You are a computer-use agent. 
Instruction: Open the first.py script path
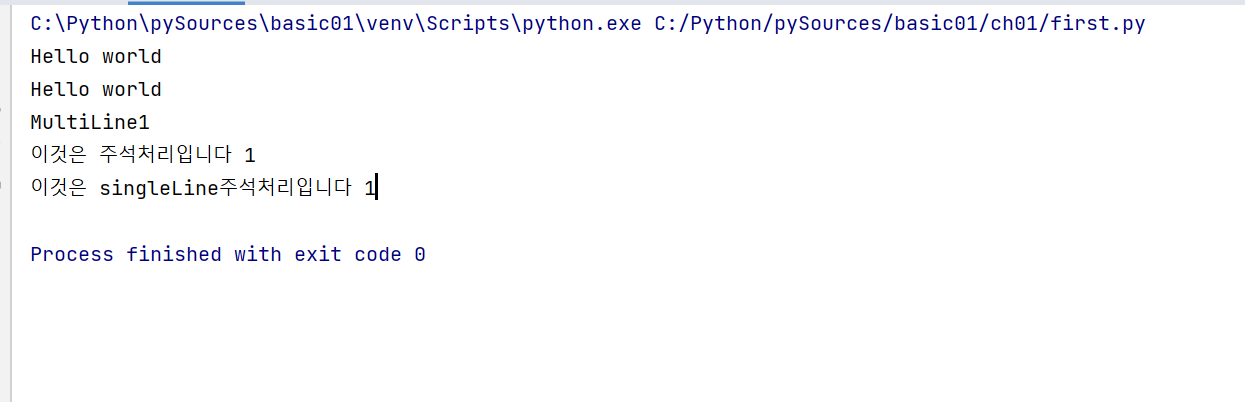click(900, 24)
